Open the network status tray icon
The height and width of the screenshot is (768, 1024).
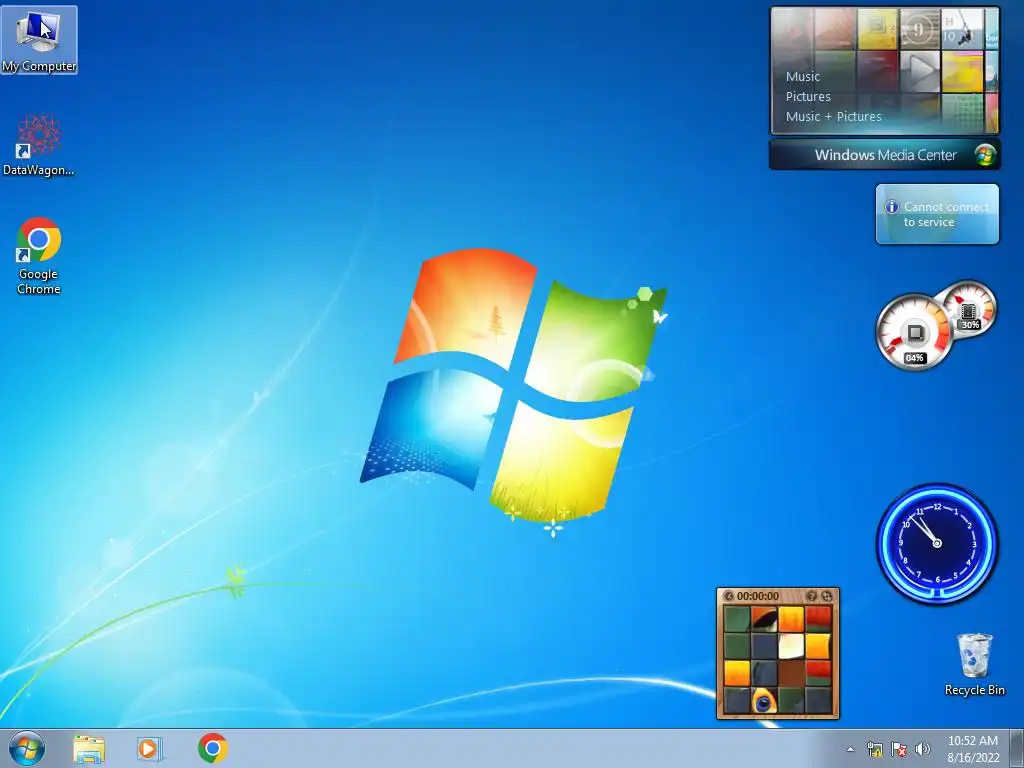(x=874, y=749)
